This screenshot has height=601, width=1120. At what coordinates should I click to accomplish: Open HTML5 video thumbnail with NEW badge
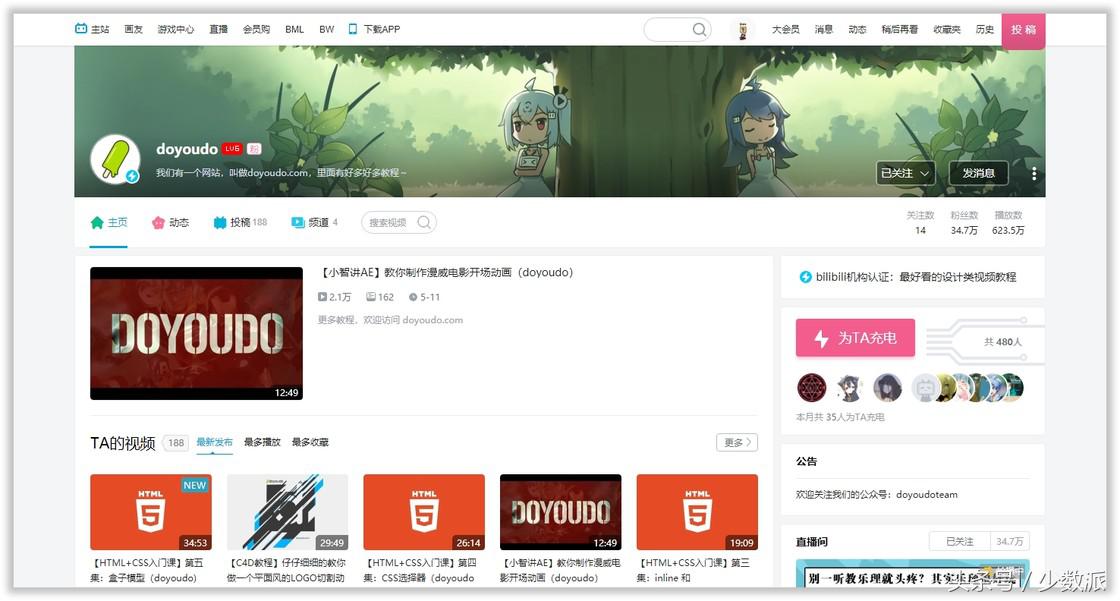click(151, 512)
